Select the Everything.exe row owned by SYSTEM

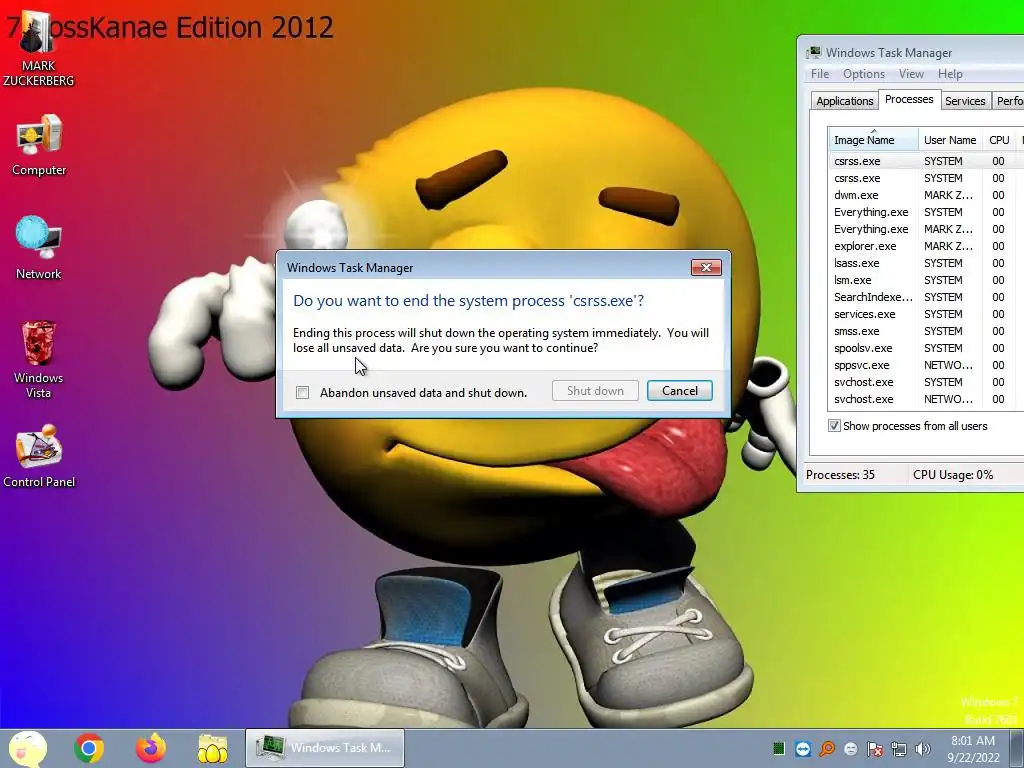tap(926, 212)
